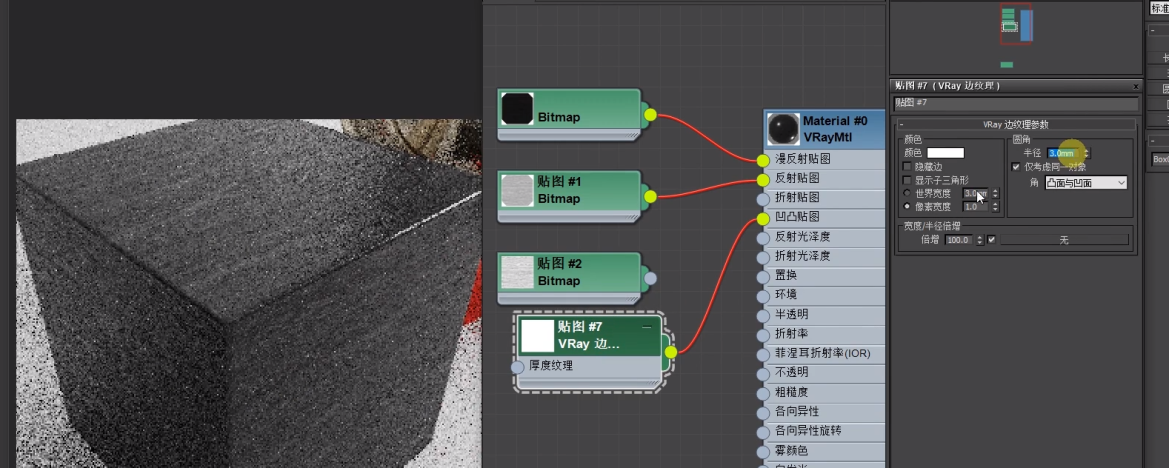Click the 贴图 #2 Bitmap node thumbnail
The image size is (1169, 468).
tap(517, 272)
